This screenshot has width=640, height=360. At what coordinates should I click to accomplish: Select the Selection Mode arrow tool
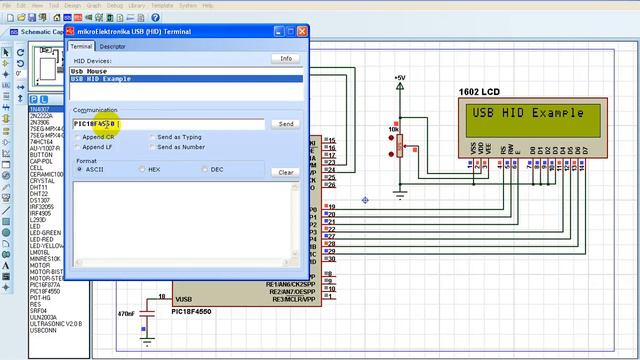click(6, 52)
